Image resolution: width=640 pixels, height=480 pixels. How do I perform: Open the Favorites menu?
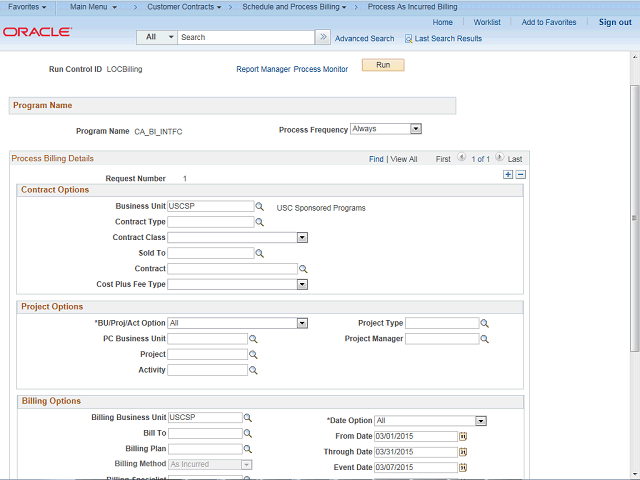[28, 7]
